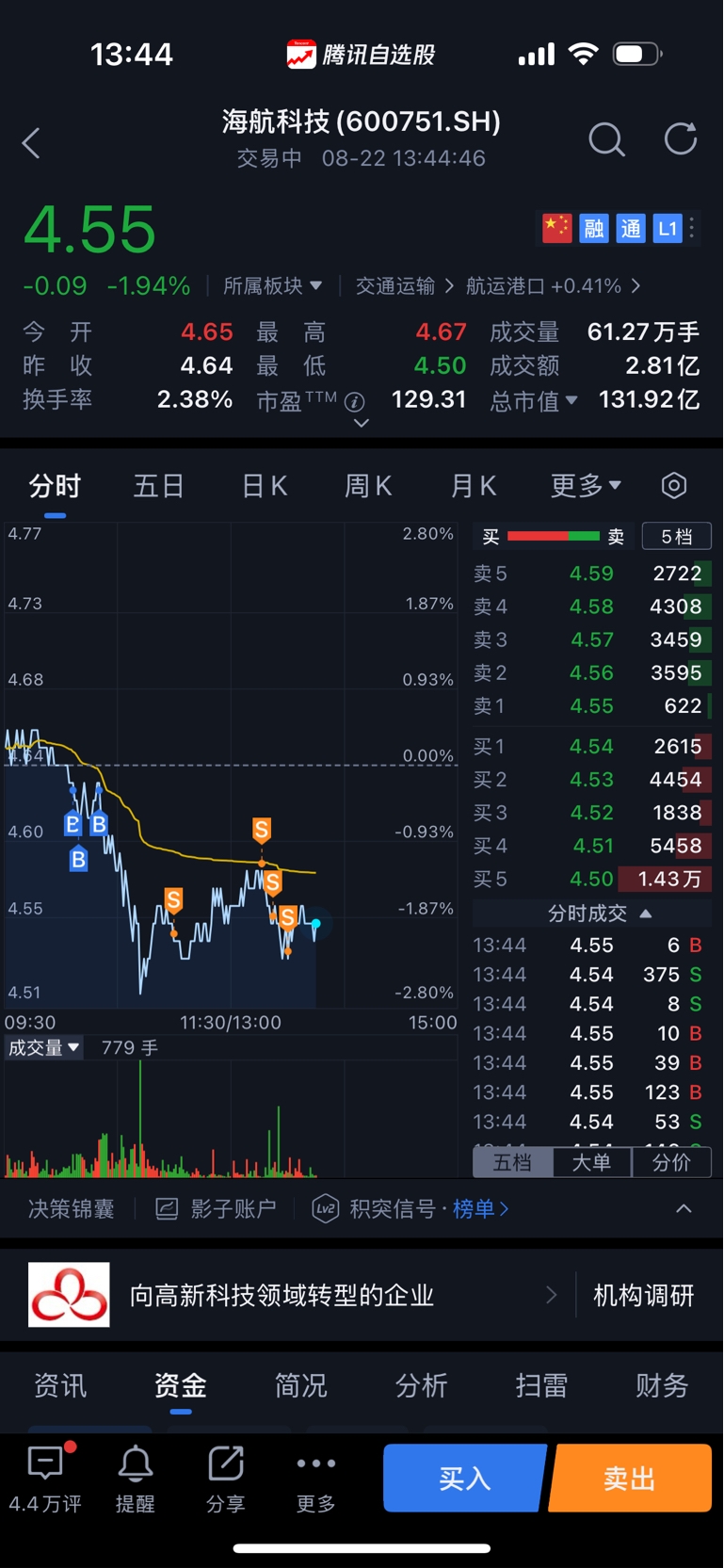Image resolution: width=724 pixels, height=1568 pixels.
Task: Open 榜单 ranking link
Action: pos(480,1209)
